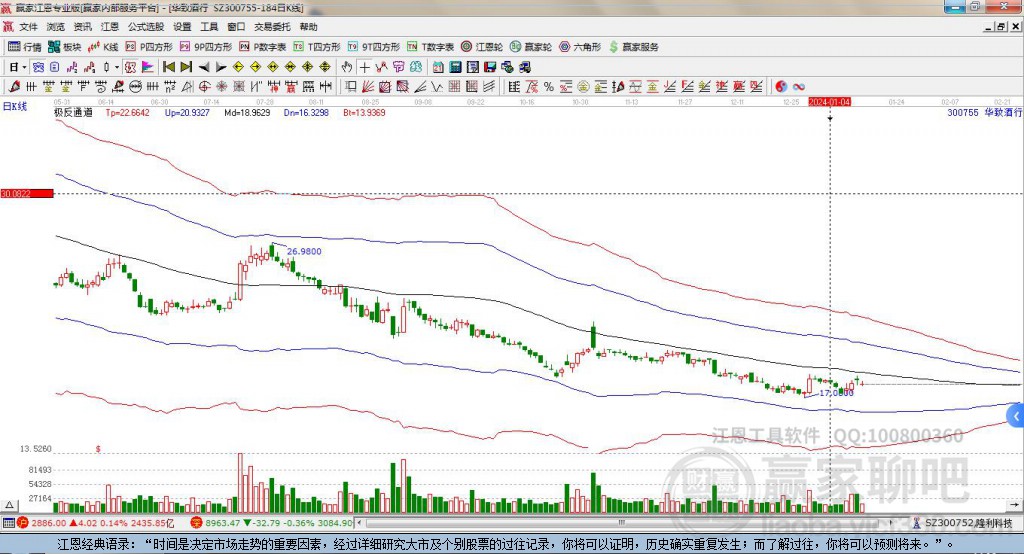Open 赢家服务 service link
This screenshot has width=1024, height=554.
point(633,47)
